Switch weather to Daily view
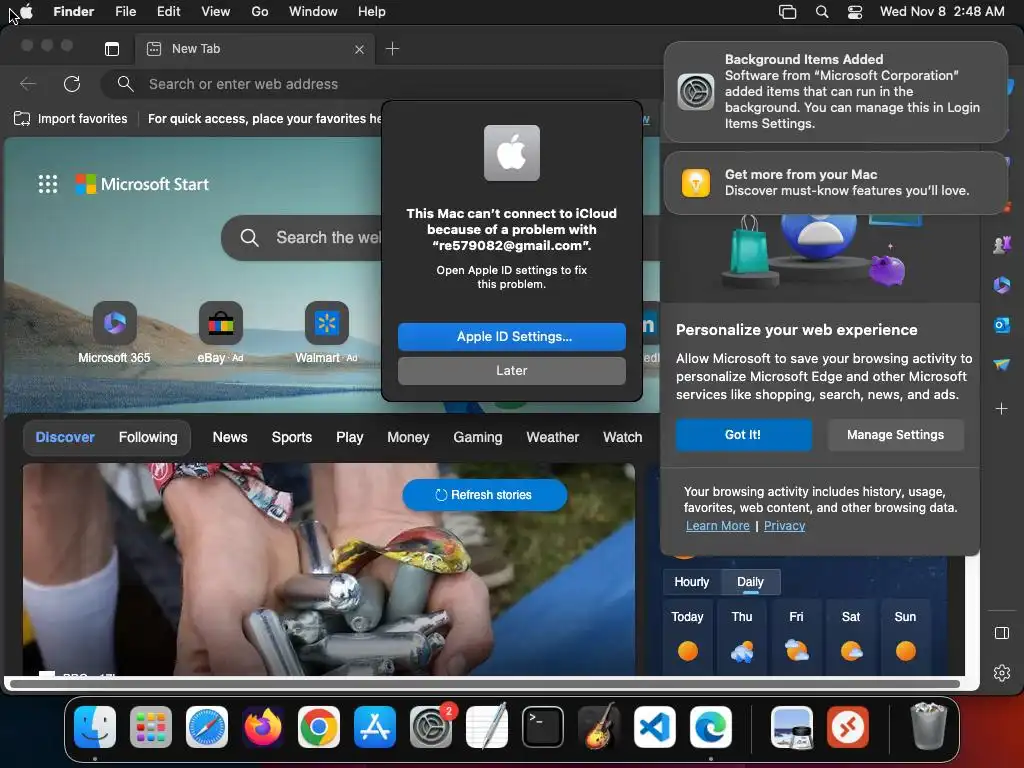1024x768 pixels. point(750,582)
